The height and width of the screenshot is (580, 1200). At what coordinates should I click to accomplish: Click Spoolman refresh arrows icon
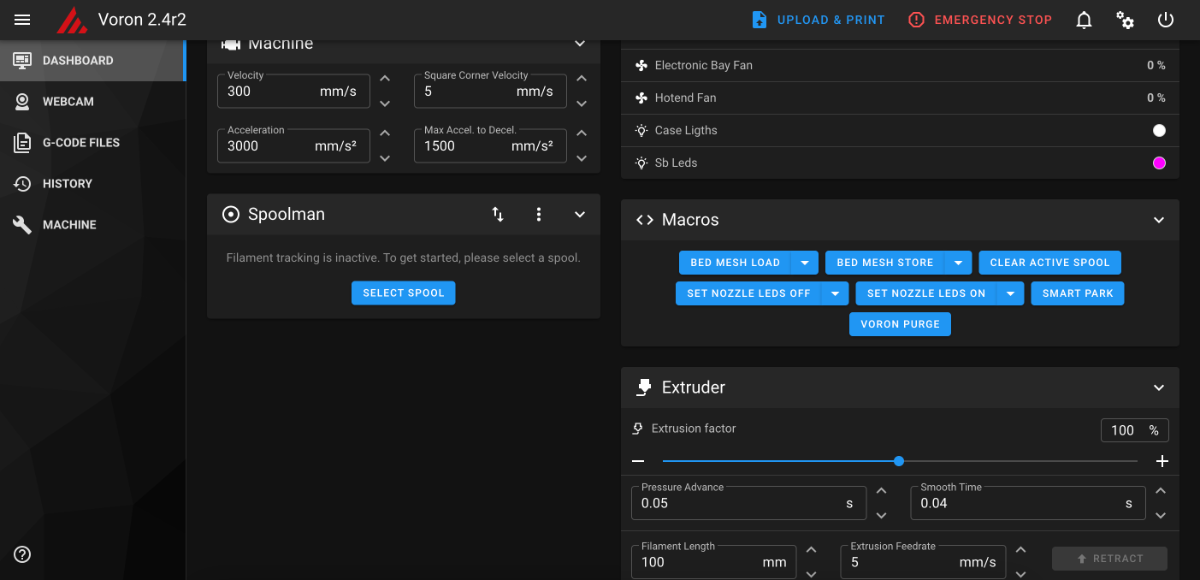tap(498, 214)
